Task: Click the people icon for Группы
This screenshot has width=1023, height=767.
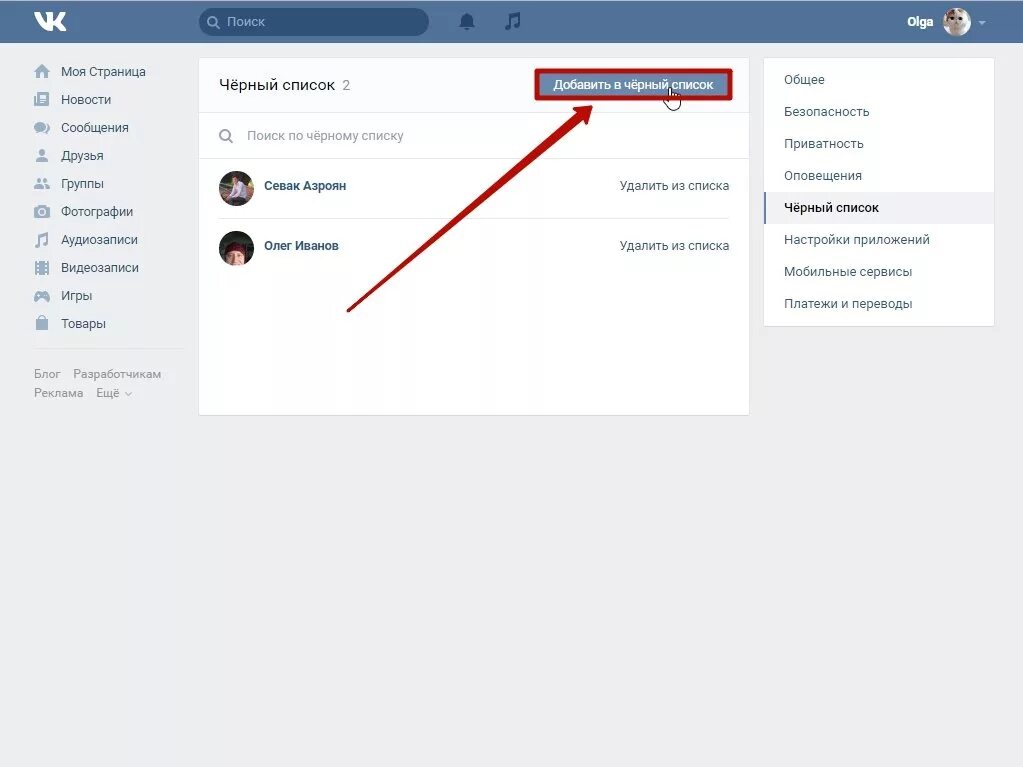Action: point(42,183)
